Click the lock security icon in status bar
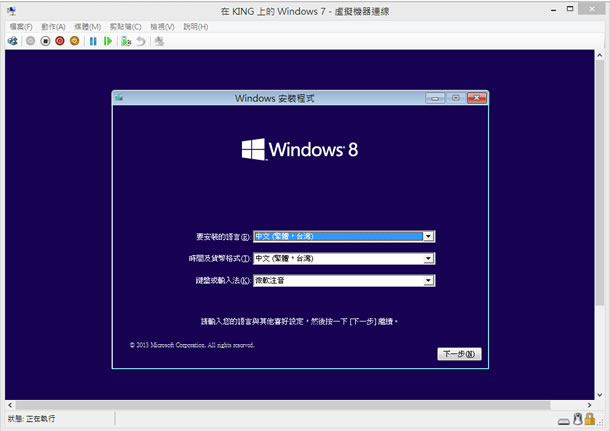 point(590,419)
